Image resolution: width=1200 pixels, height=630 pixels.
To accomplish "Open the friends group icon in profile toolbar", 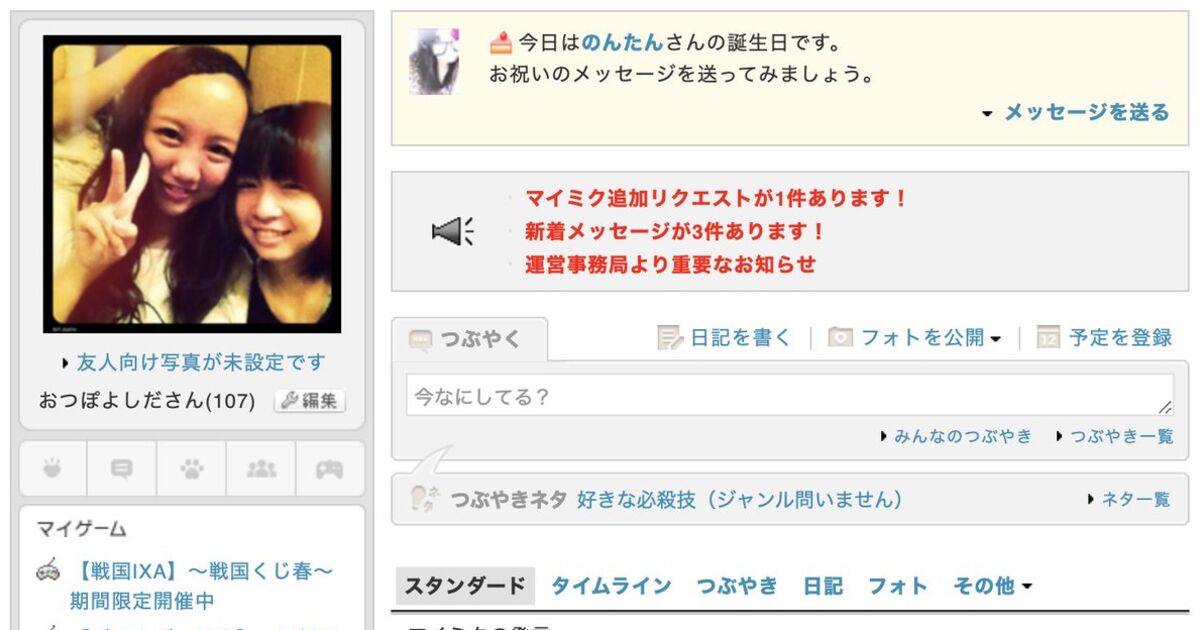I will [x=261, y=468].
